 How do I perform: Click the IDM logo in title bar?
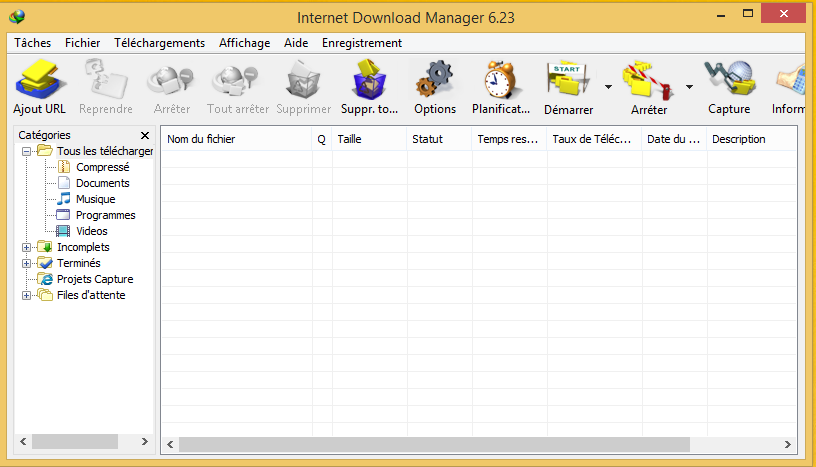tap(17, 17)
